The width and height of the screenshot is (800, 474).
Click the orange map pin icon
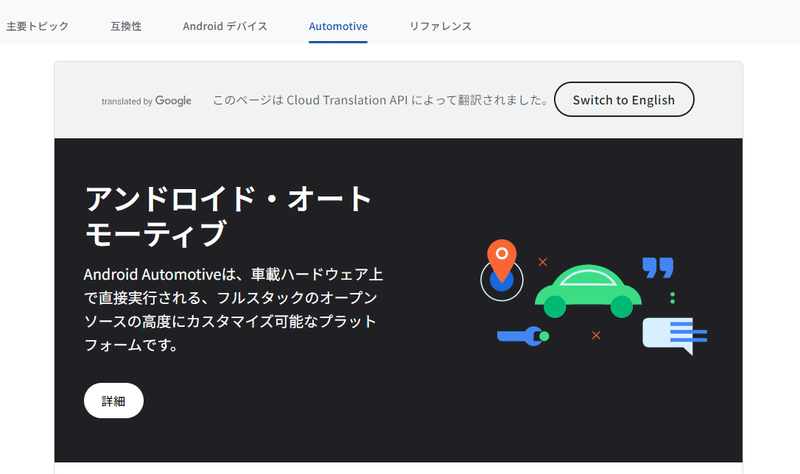point(502,260)
